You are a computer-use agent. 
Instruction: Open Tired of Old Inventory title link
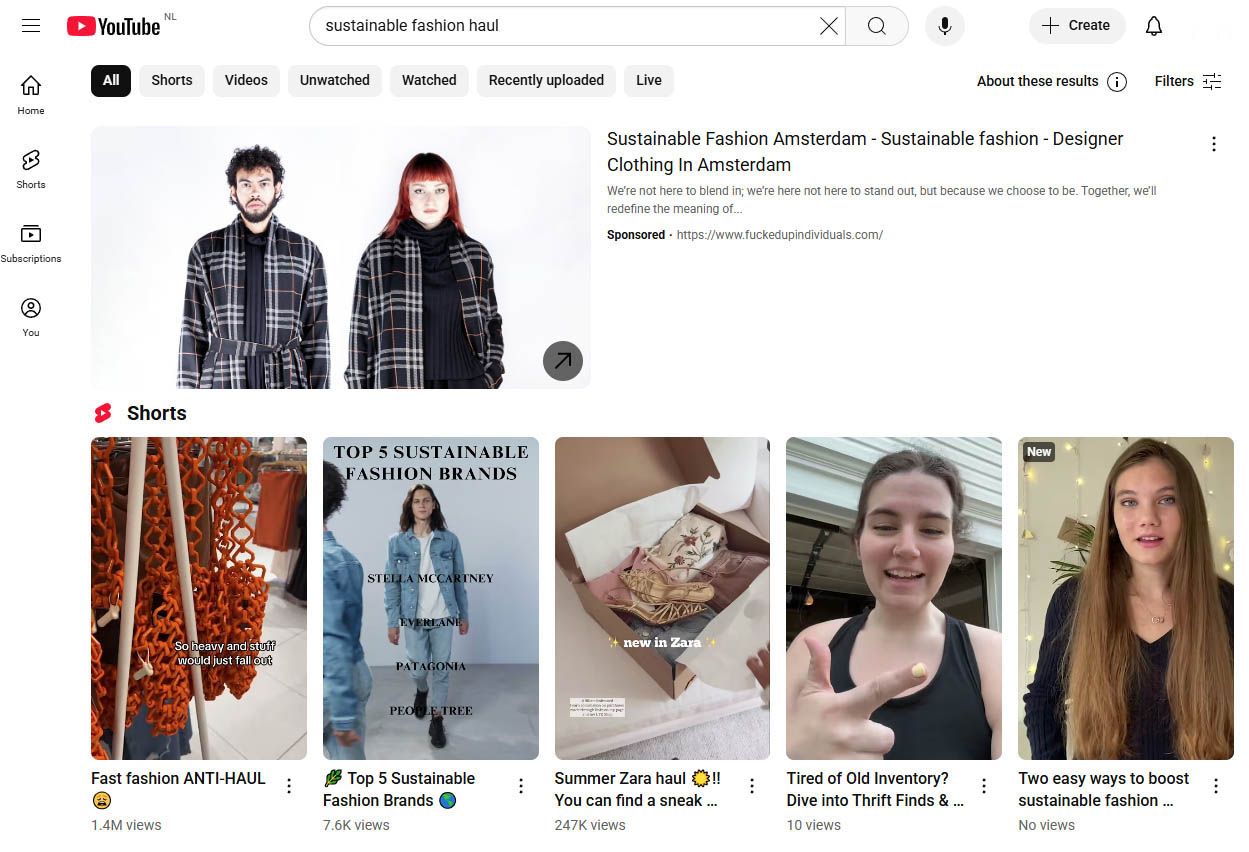[x=875, y=789]
